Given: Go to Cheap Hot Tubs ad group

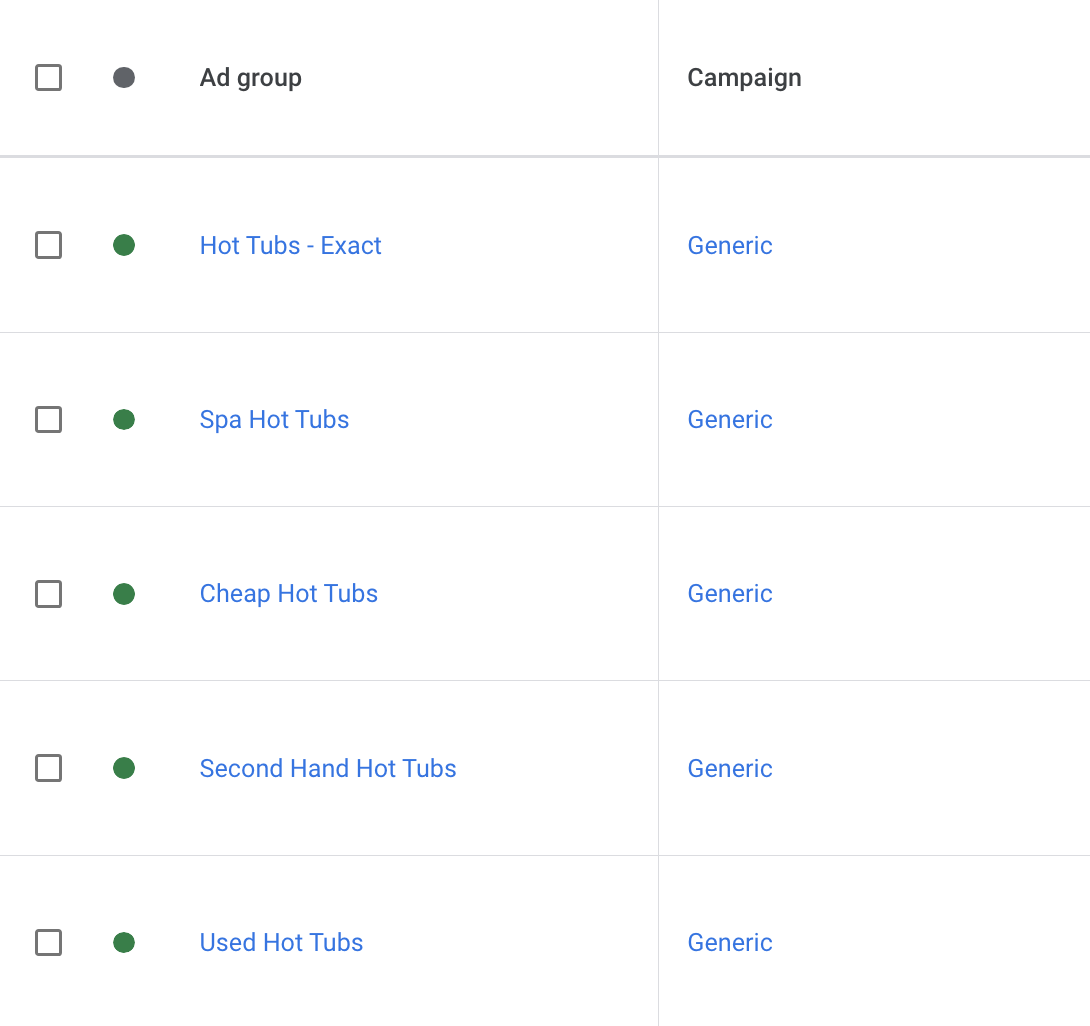Looking at the screenshot, I should point(288,594).
